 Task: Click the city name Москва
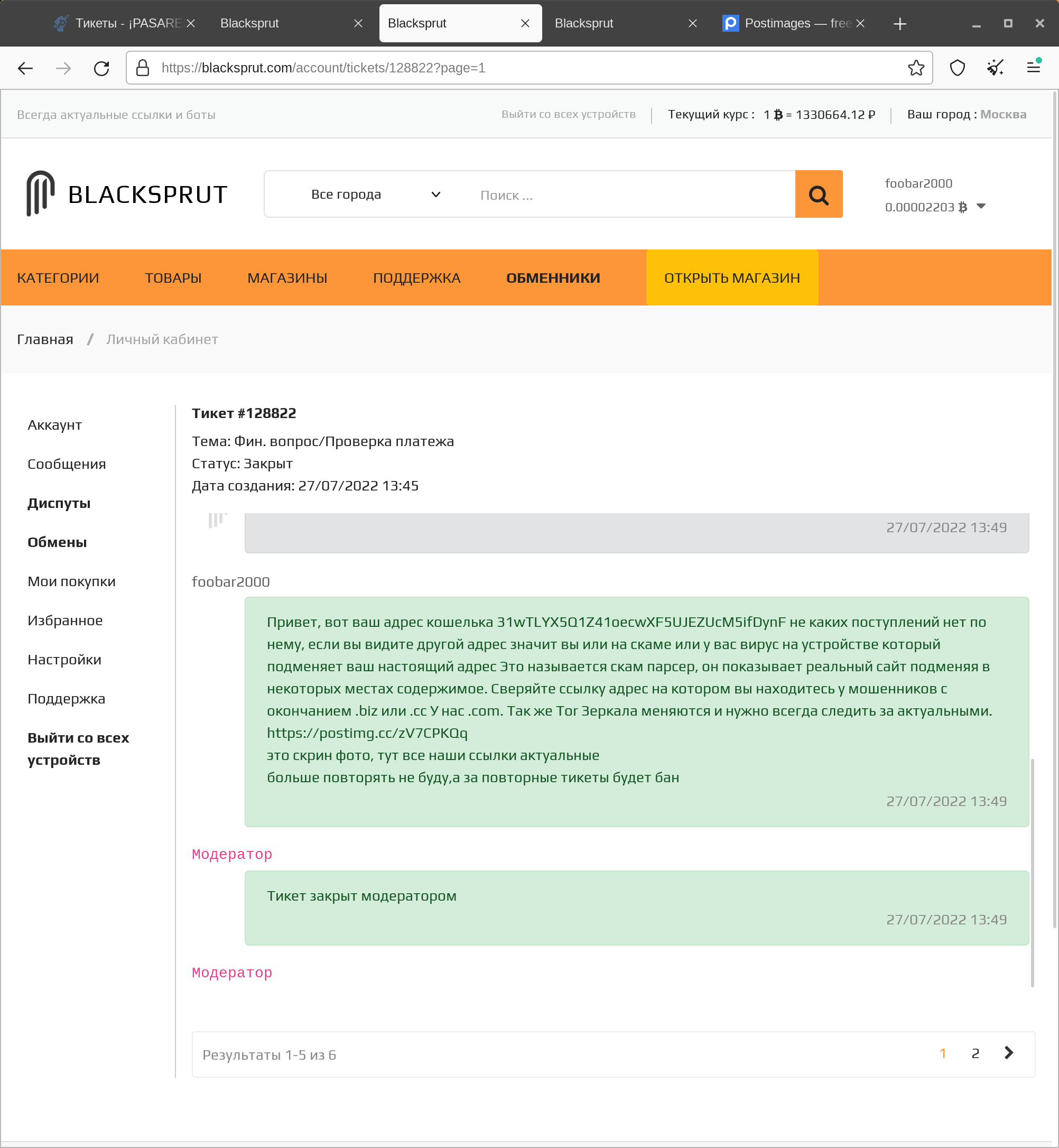coord(1003,115)
